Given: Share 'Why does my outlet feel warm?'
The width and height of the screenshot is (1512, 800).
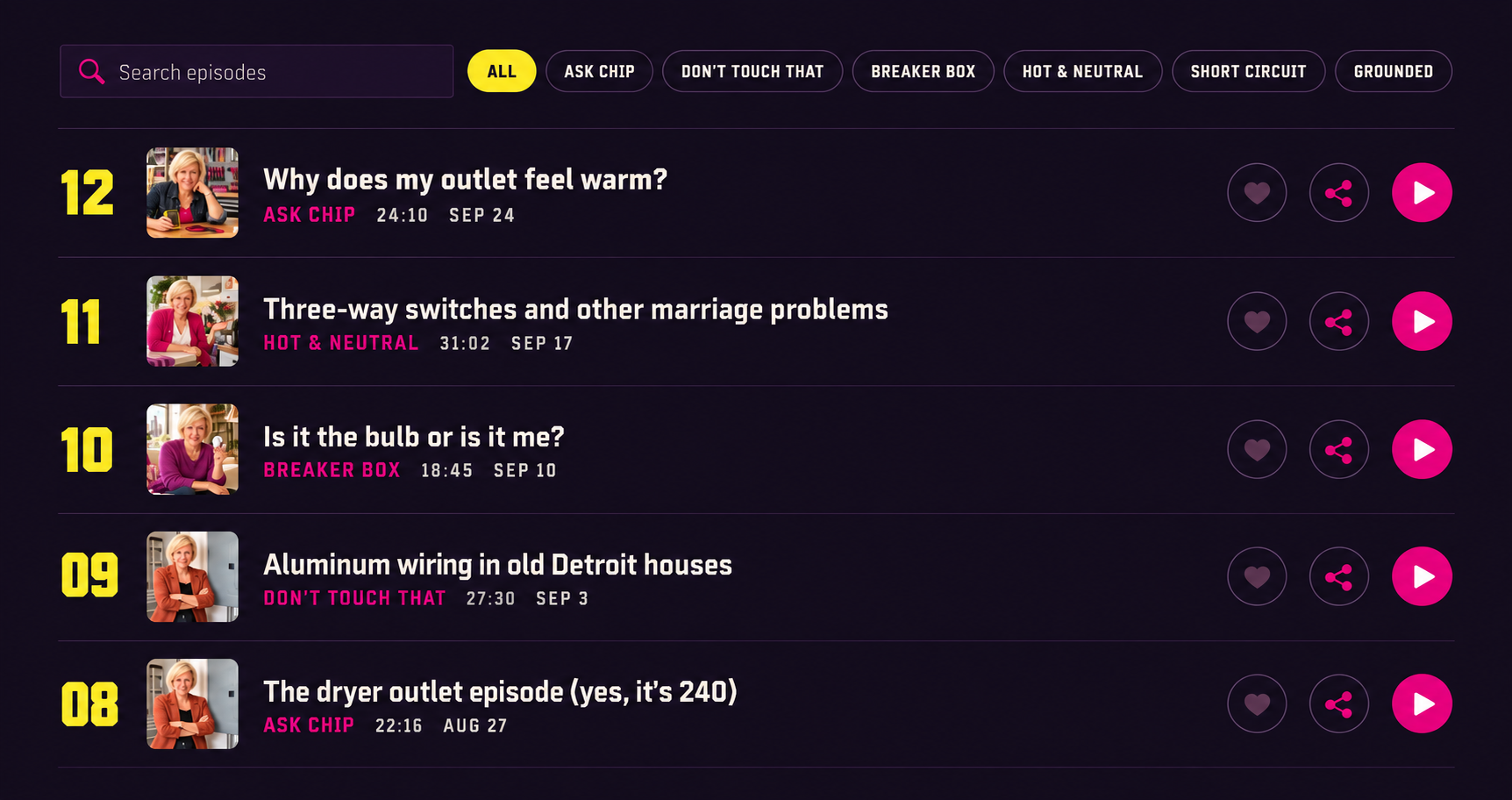Looking at the screenshot, I should [x=1339, y=192].
